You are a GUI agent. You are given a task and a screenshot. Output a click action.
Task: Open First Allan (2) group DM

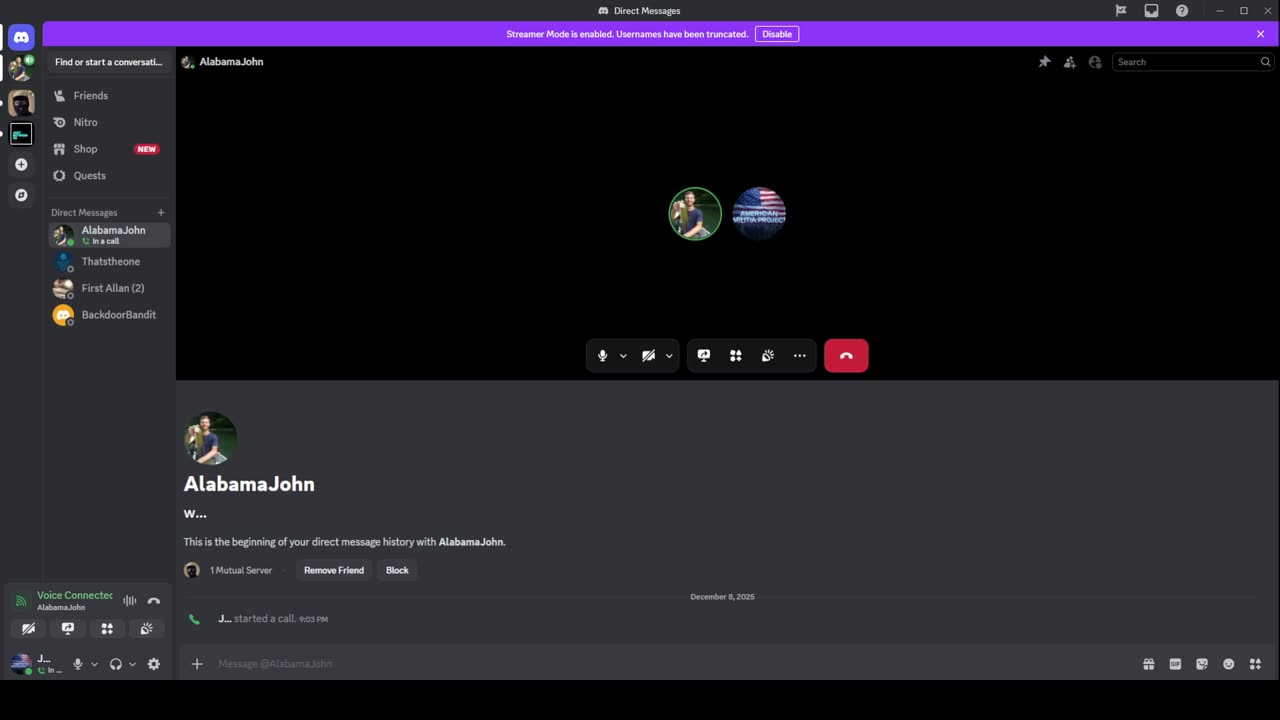pos(109,288)
